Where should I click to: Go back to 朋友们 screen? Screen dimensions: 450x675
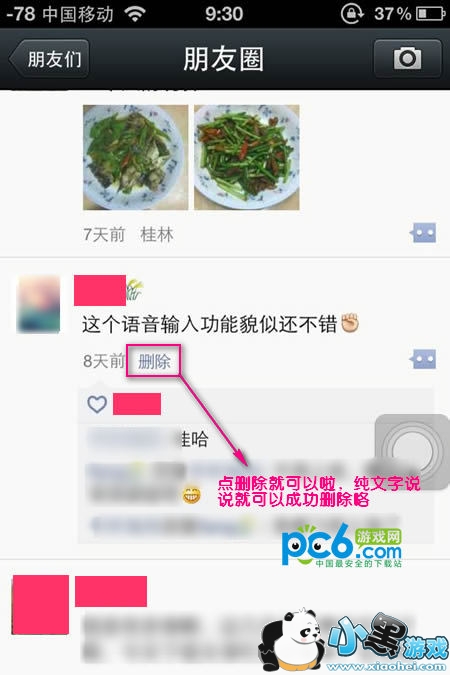coord(50,59)
